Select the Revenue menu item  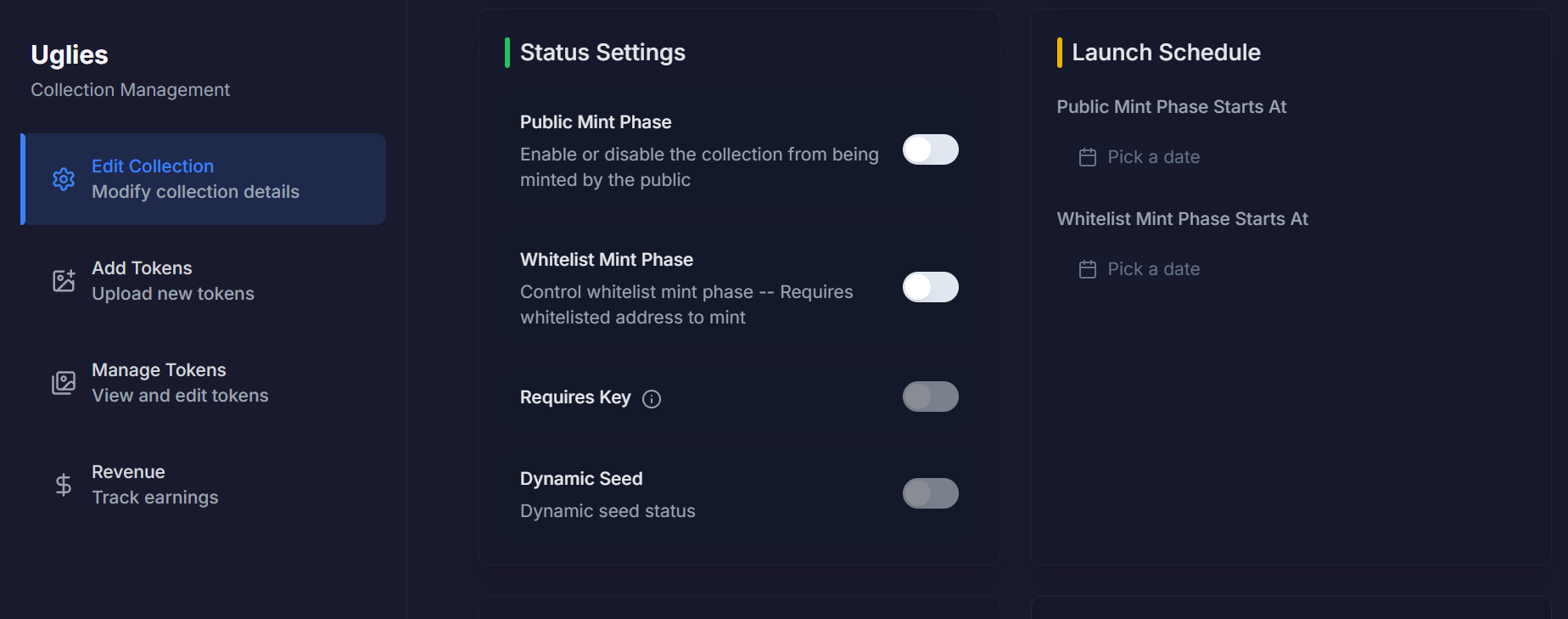(154, 485)
